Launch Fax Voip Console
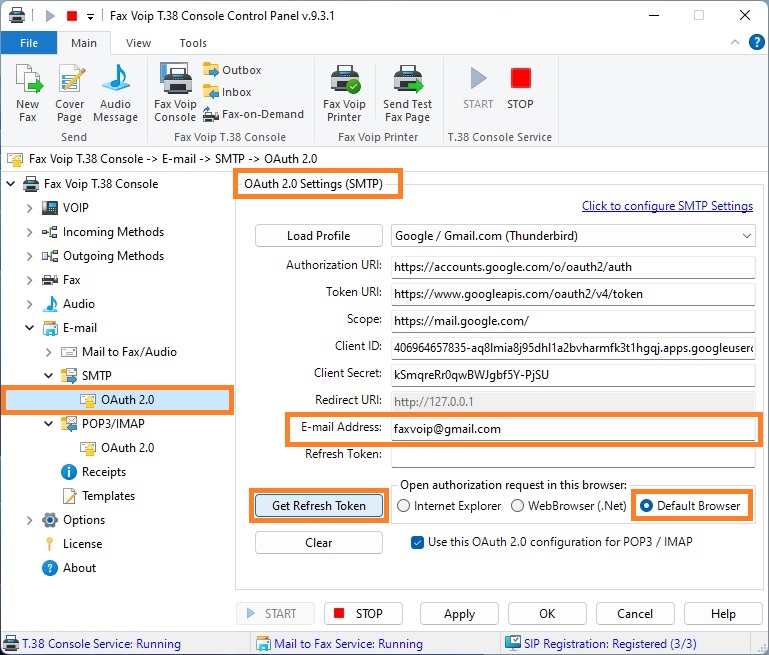The height and width of the screenshot is (655, 769). click(x=175, y=93)
